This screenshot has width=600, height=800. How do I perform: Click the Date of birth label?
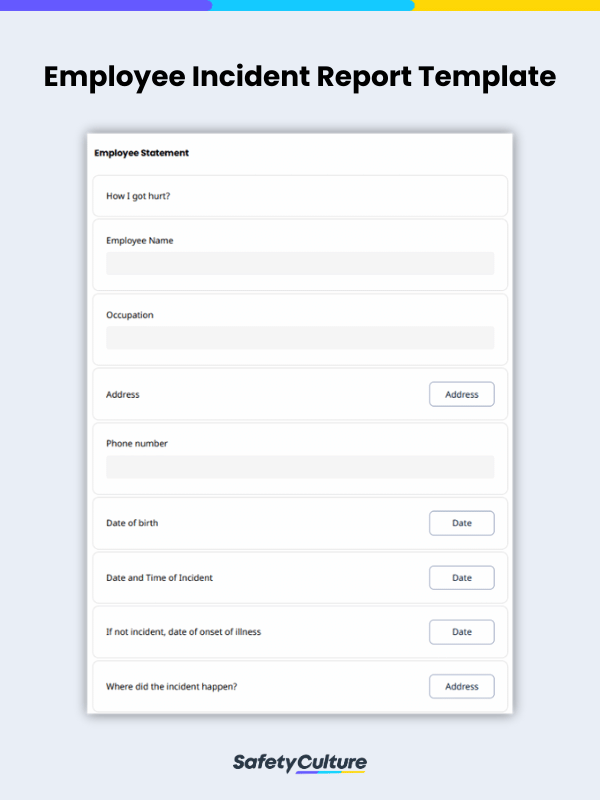131,522
